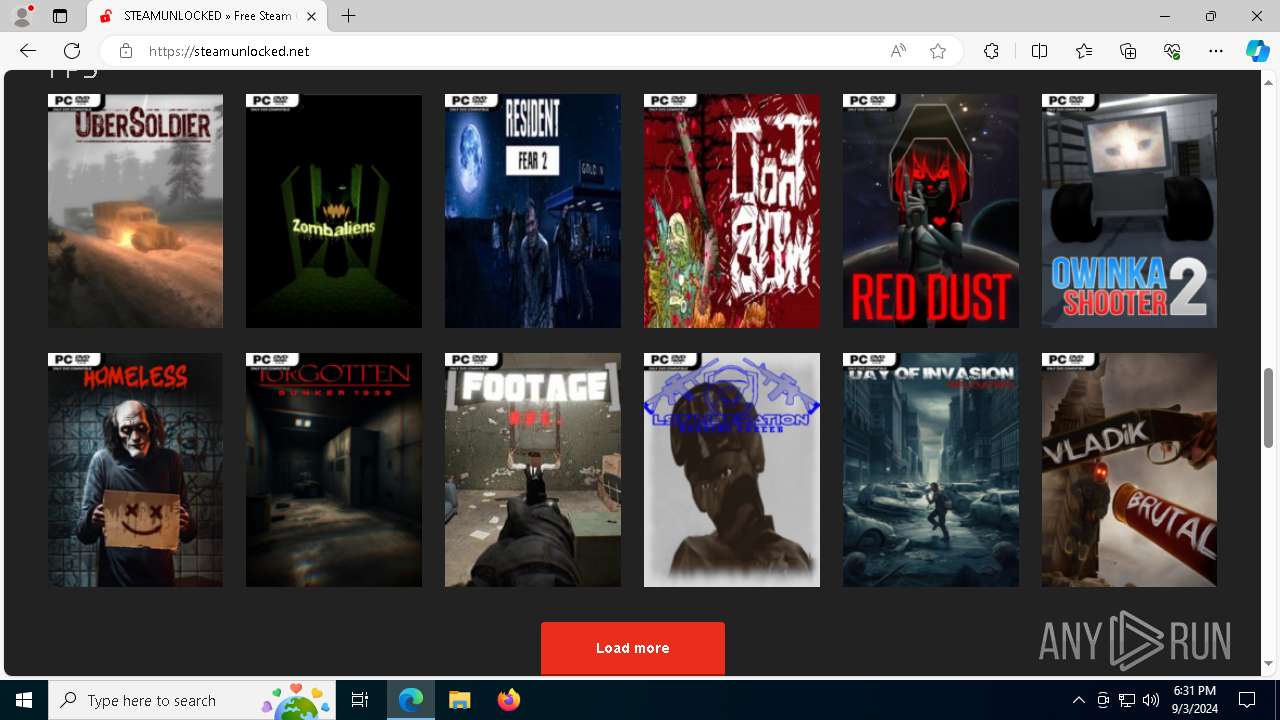
Task: Open the Day of Invasion game cover
Action: [x=931, y=470]
